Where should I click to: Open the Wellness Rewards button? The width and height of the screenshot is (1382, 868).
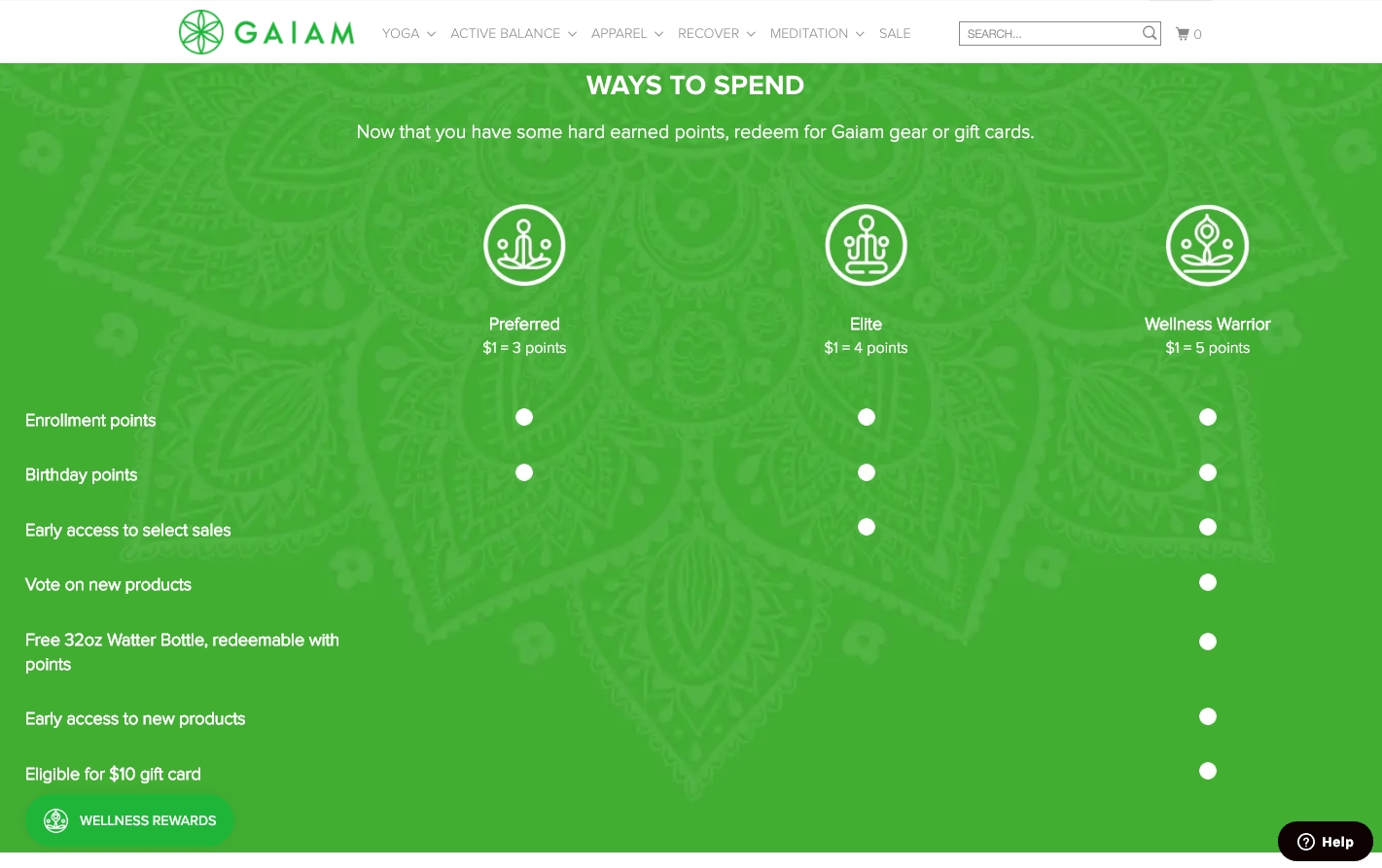[129, 820]
